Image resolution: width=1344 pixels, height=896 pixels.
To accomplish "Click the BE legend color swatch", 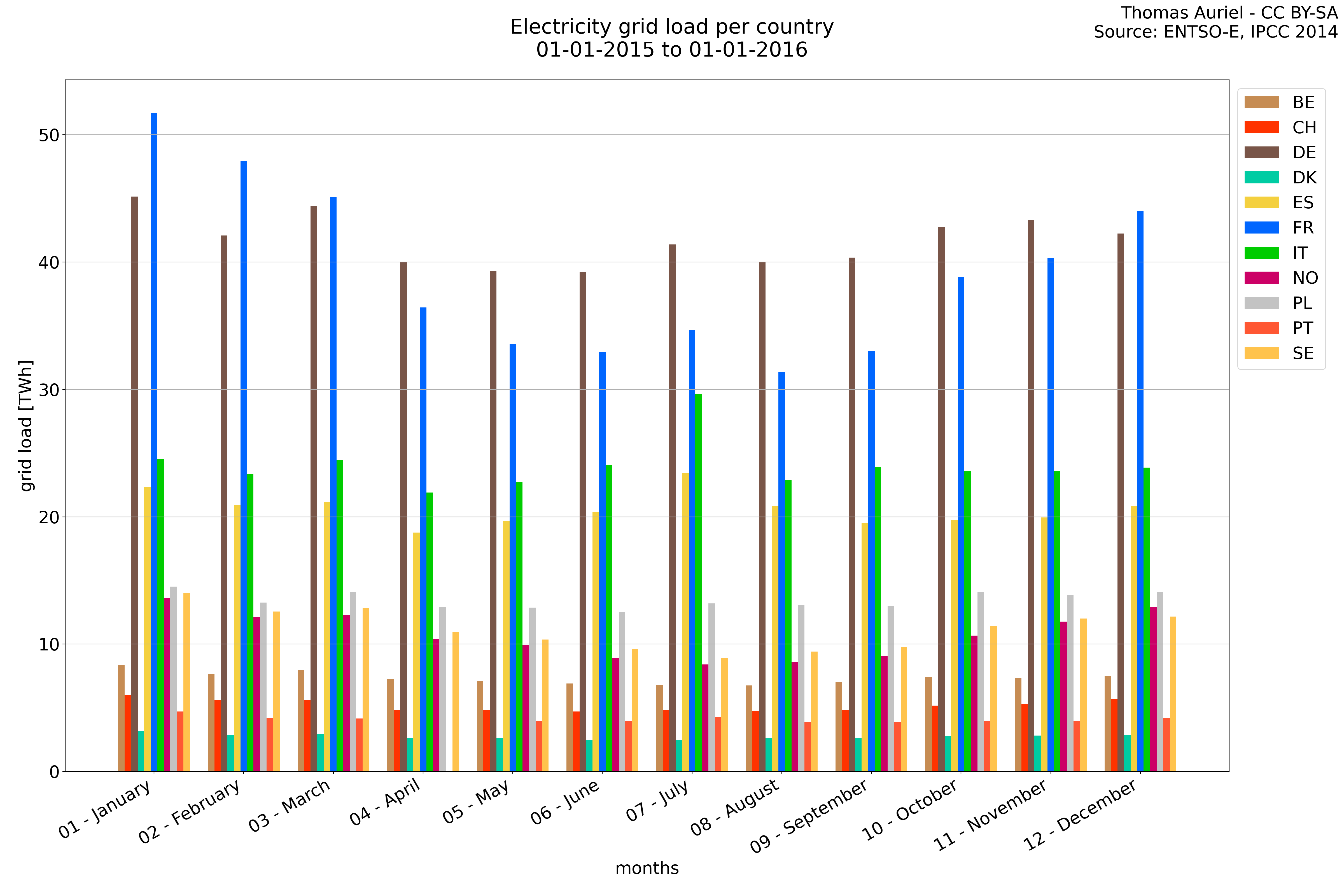I will 1261,102.
